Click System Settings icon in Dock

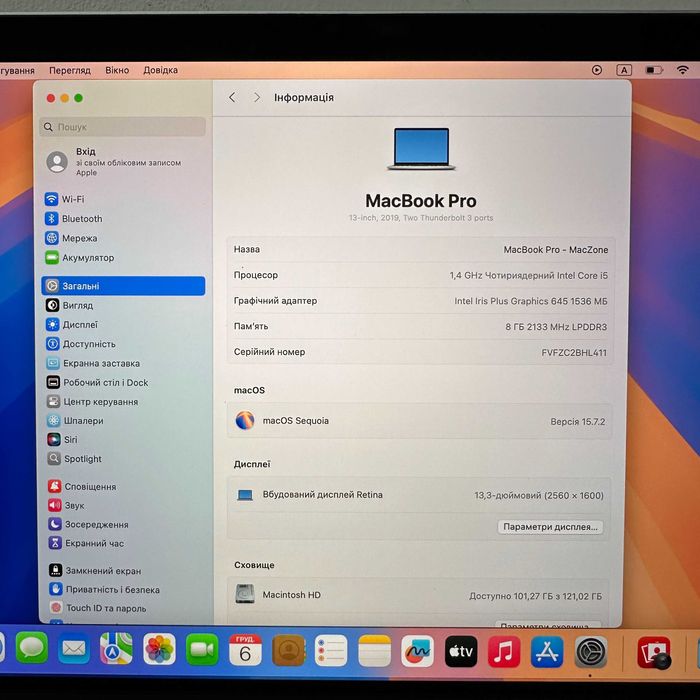click(x=591, y=653)
